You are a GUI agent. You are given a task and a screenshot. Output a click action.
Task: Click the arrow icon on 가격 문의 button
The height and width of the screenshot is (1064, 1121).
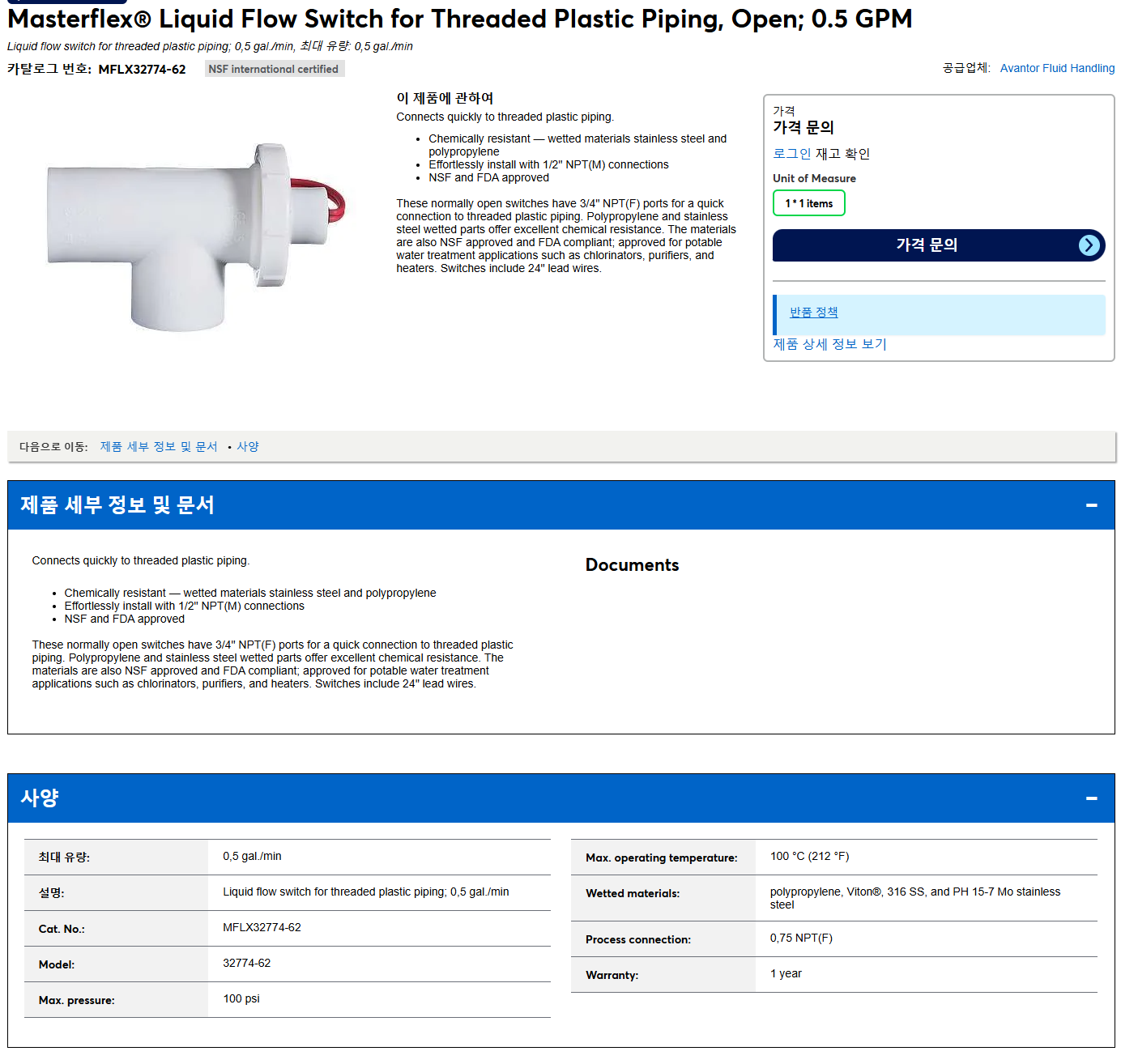tap(1089, 245)
